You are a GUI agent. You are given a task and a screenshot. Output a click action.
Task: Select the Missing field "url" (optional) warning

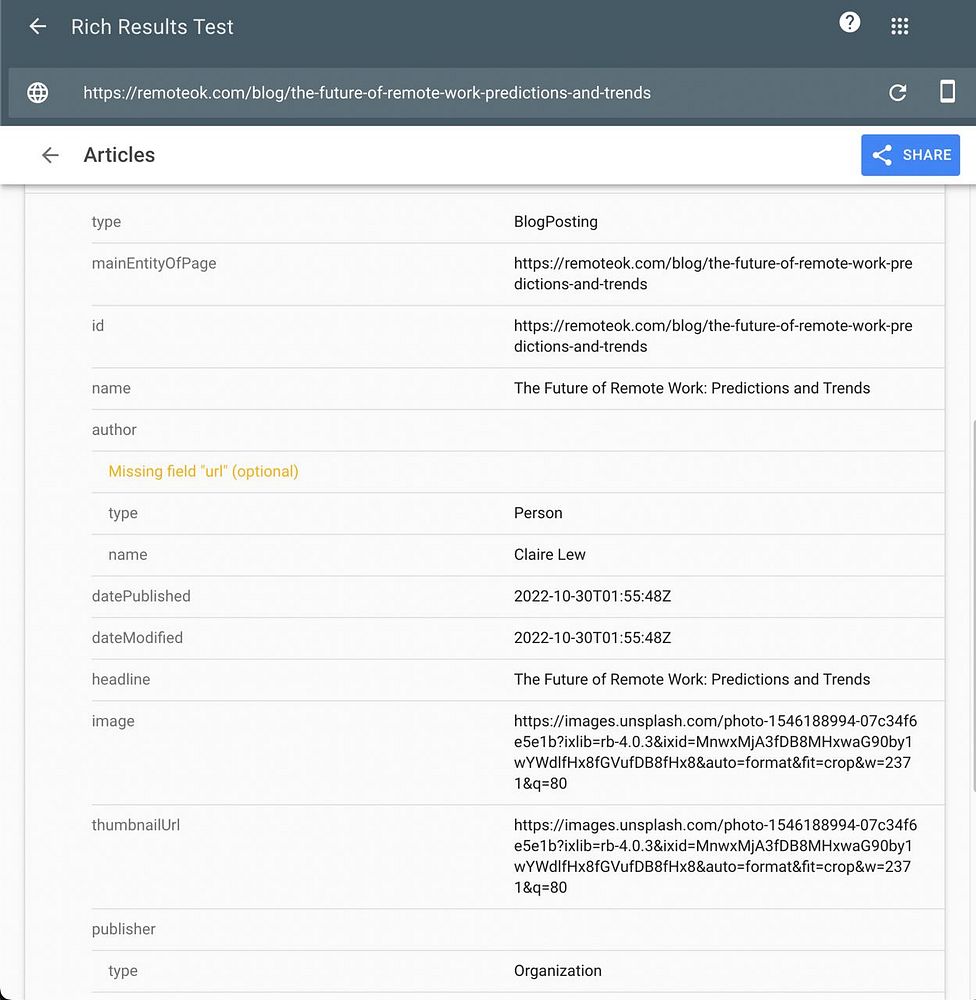click(203, 471)
